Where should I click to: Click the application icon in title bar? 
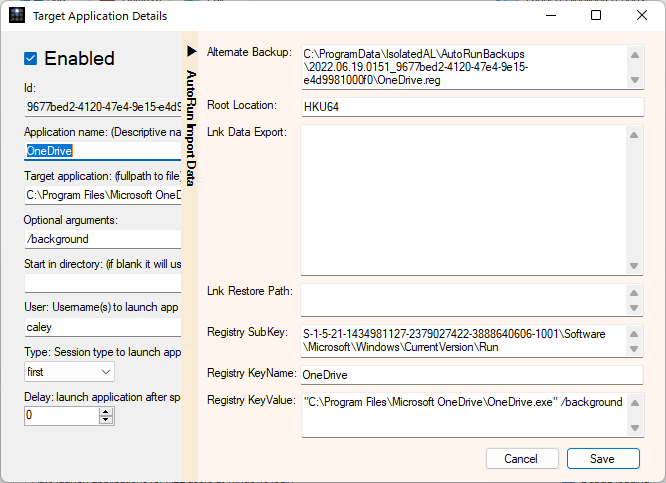pos(17,15)
